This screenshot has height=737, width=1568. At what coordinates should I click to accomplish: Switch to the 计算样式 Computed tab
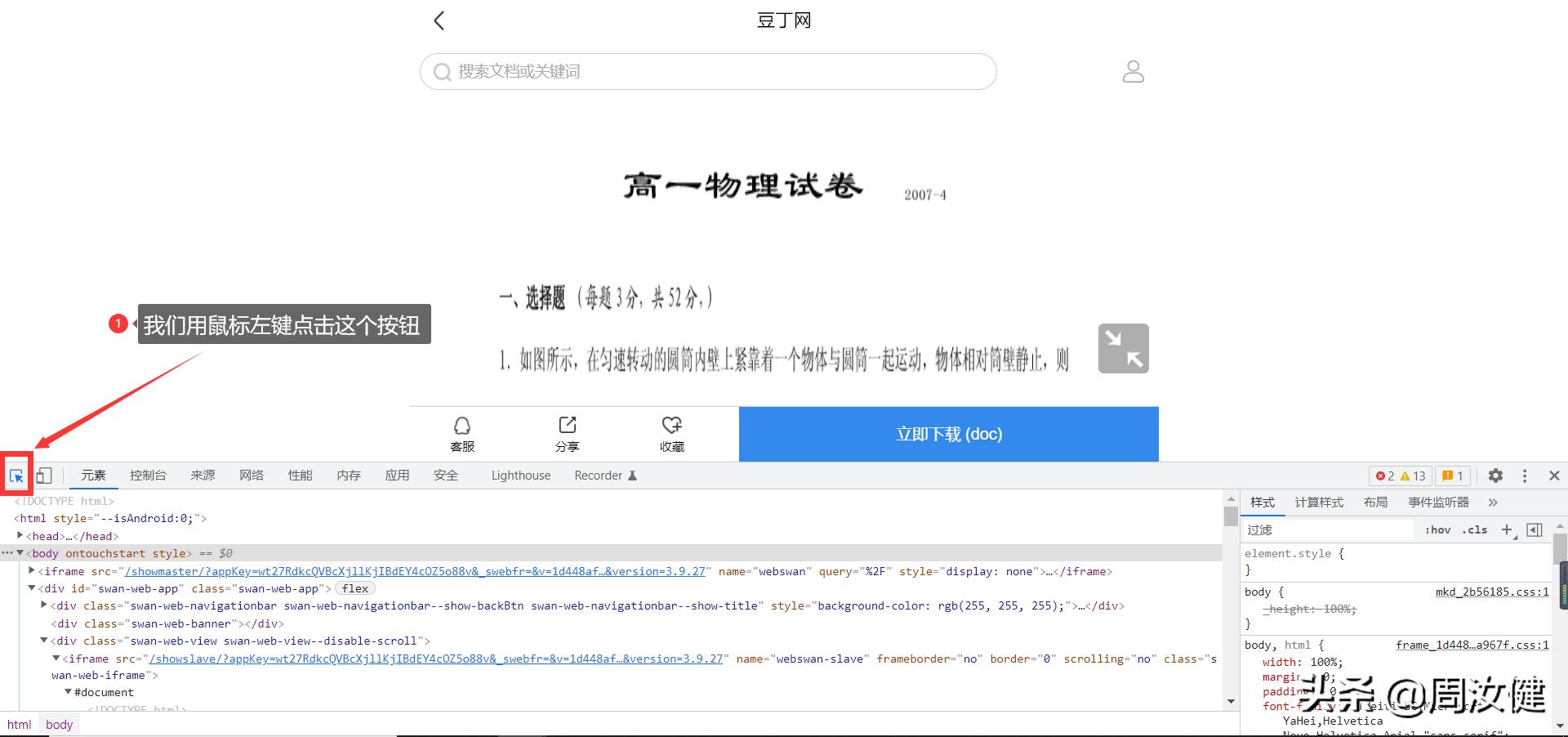tap(1317, 502)
